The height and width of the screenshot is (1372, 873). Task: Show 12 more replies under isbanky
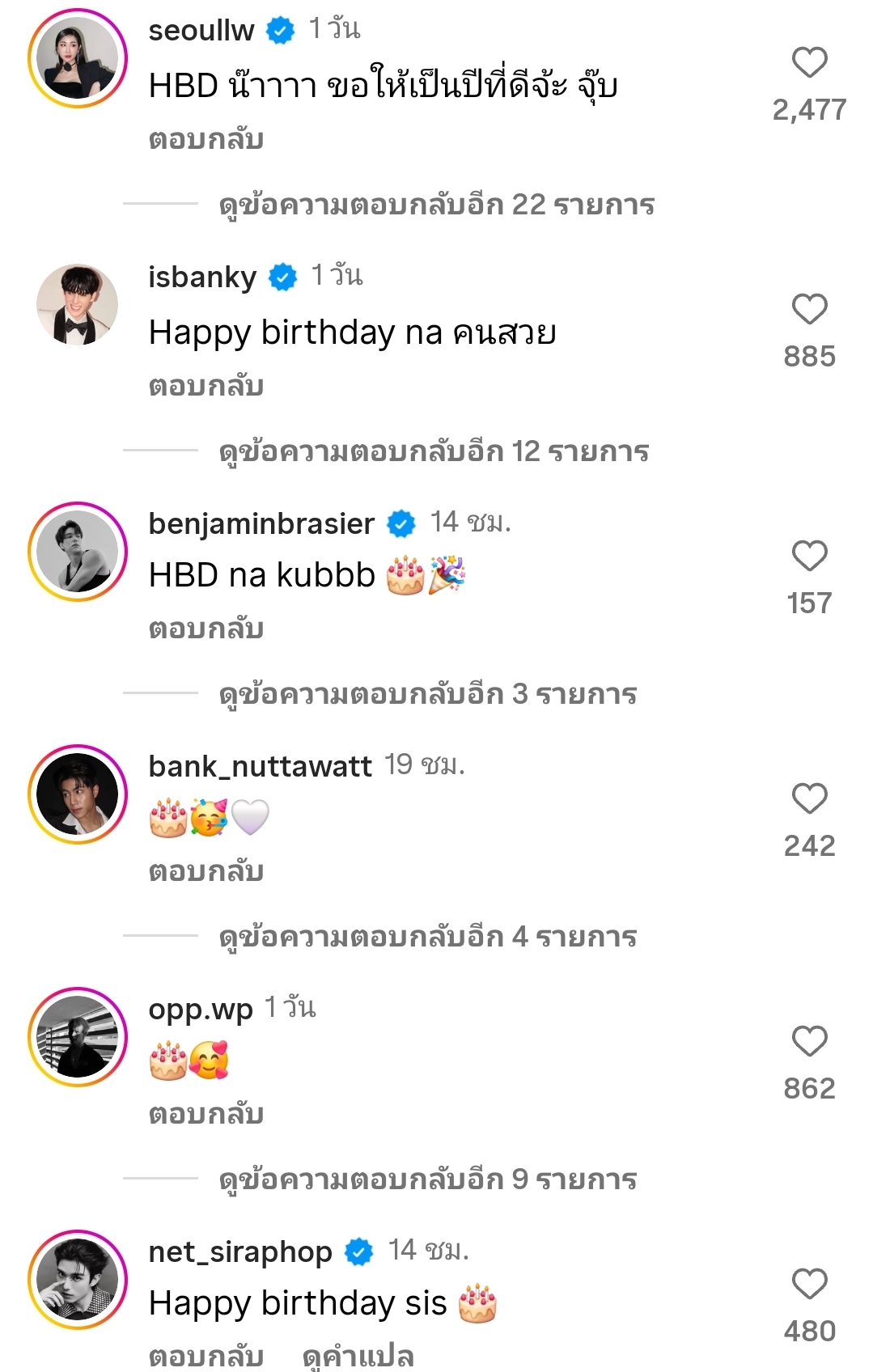tap(434, 451)
